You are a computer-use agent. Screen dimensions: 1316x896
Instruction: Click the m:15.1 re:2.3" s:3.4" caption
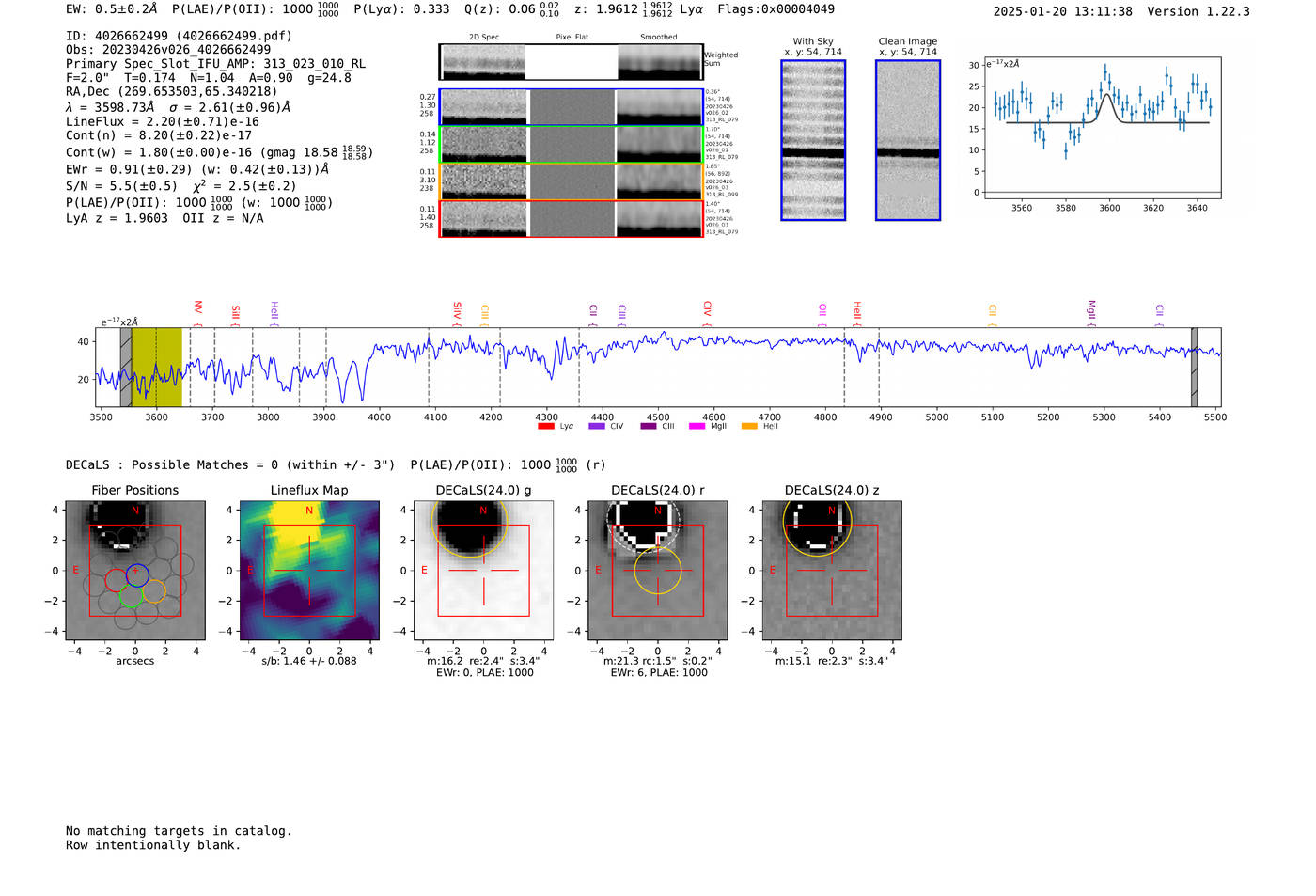point(832,661)
